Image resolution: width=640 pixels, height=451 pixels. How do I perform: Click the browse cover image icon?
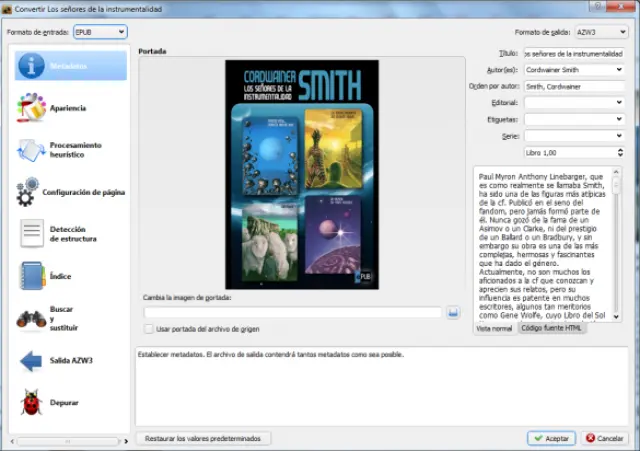(453, 313)
